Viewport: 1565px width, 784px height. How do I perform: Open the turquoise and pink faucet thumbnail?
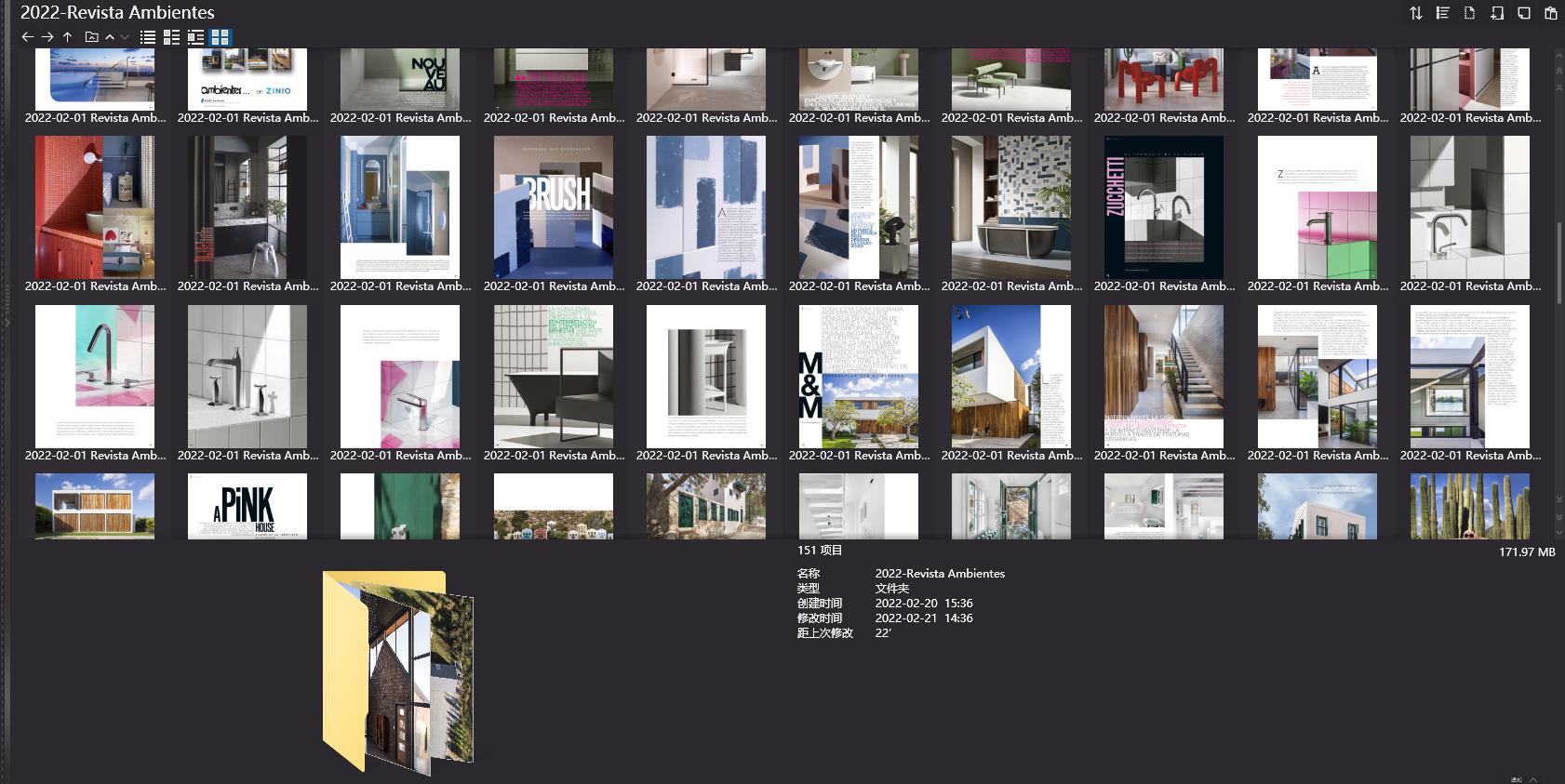point(95,377)
